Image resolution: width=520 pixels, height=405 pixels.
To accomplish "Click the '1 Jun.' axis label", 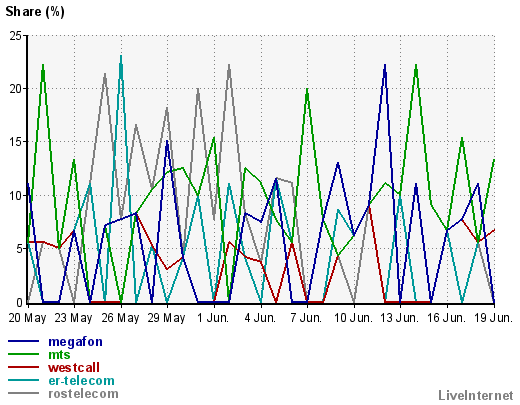I will (213, 318).
